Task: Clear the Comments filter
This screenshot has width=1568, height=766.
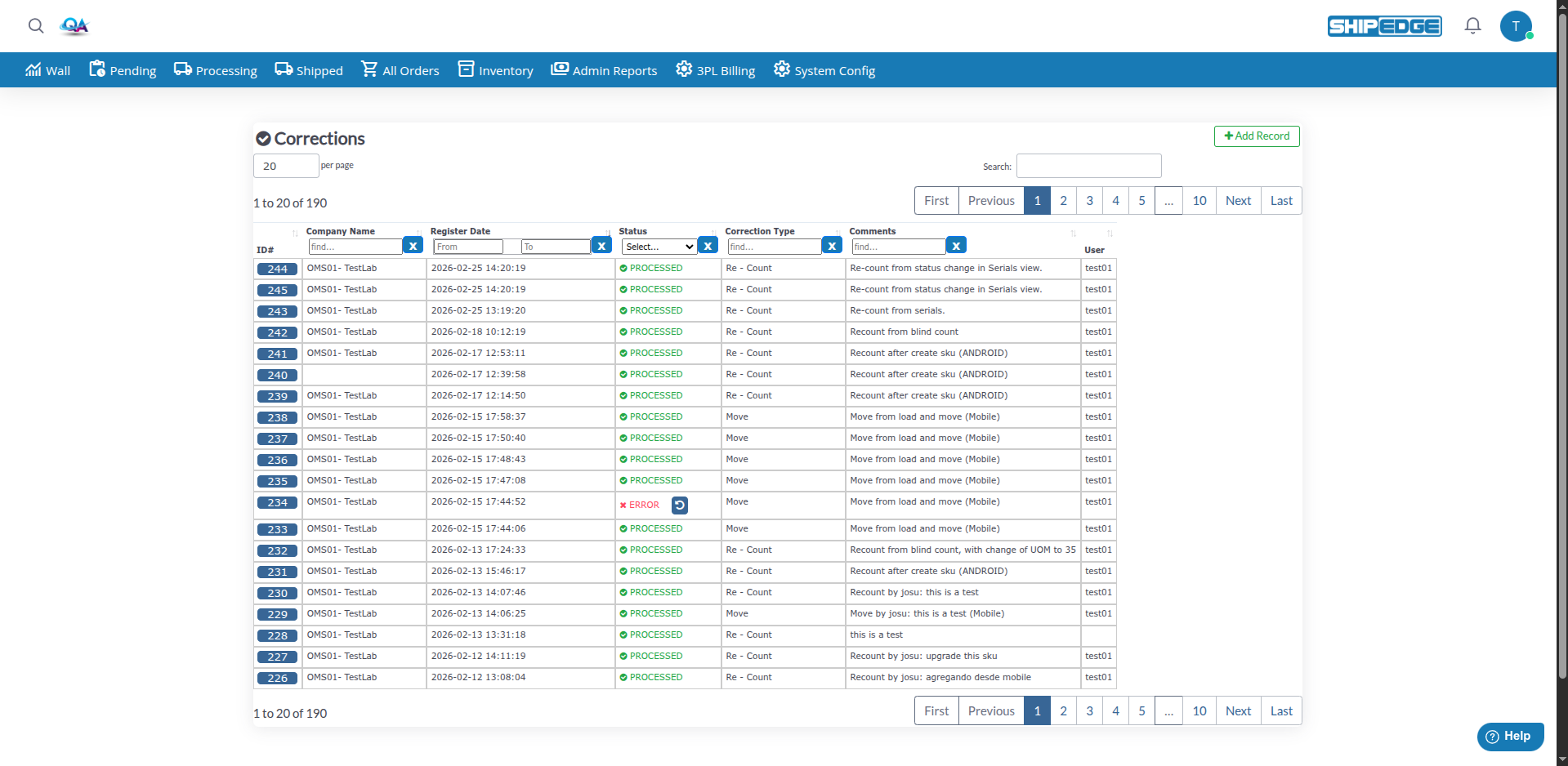Action: click(x=955, y=246)
